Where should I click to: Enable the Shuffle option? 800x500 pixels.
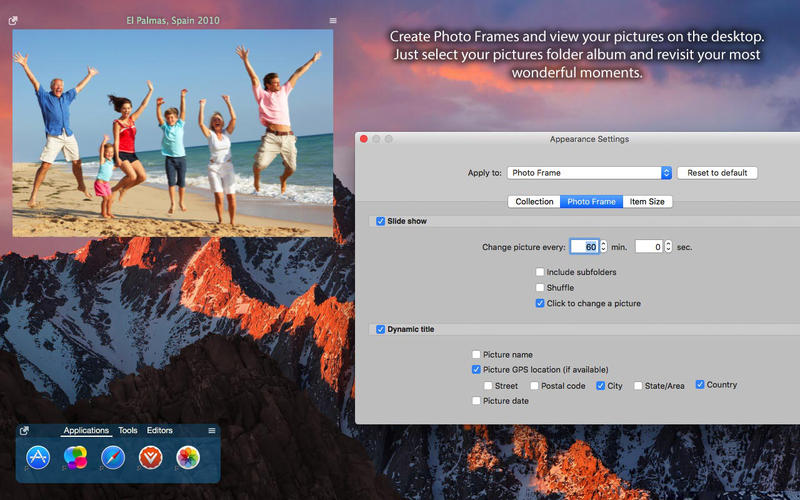tap(540, 288)
